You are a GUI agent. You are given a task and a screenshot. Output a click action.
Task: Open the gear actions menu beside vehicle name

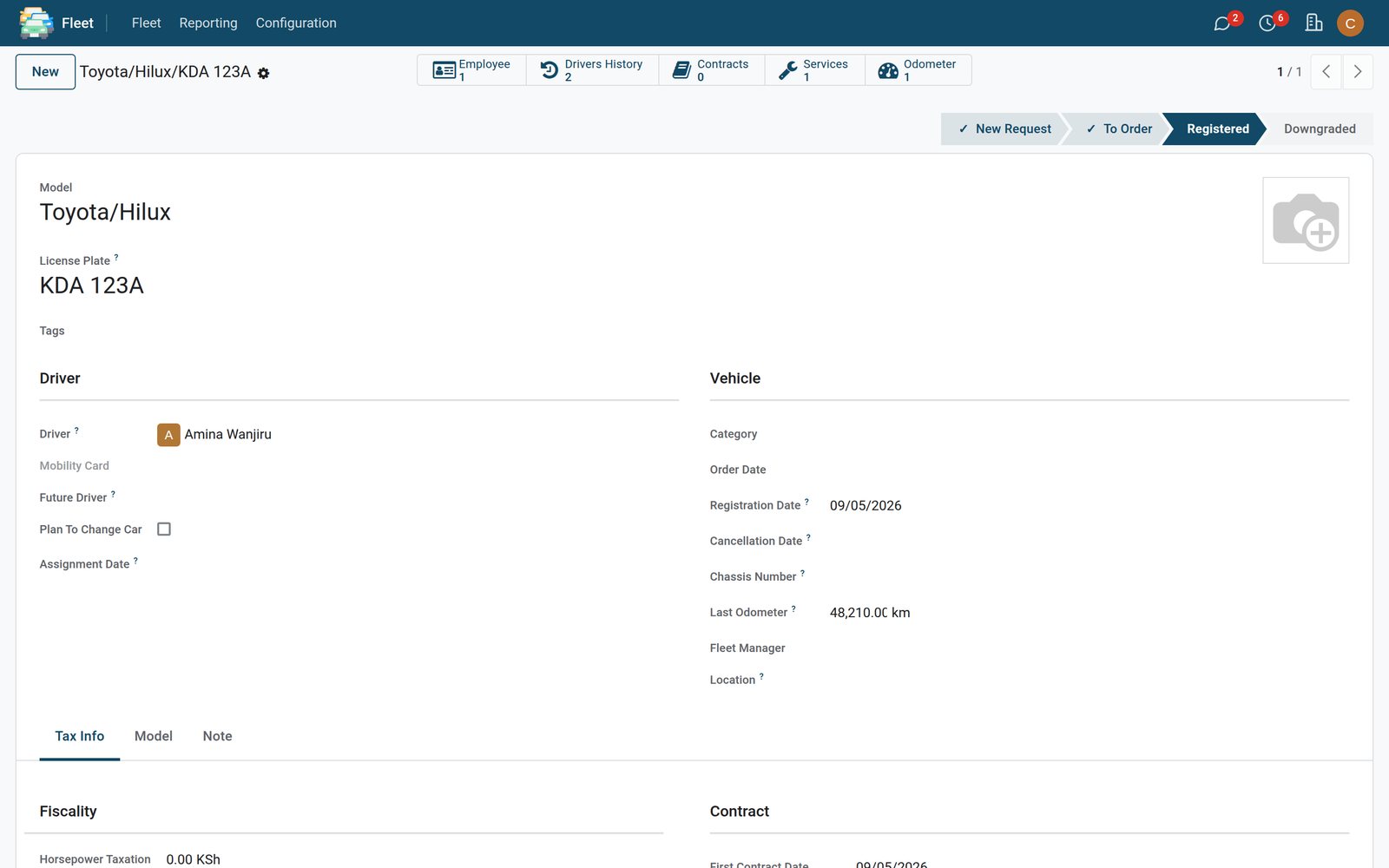pos(264,74)
